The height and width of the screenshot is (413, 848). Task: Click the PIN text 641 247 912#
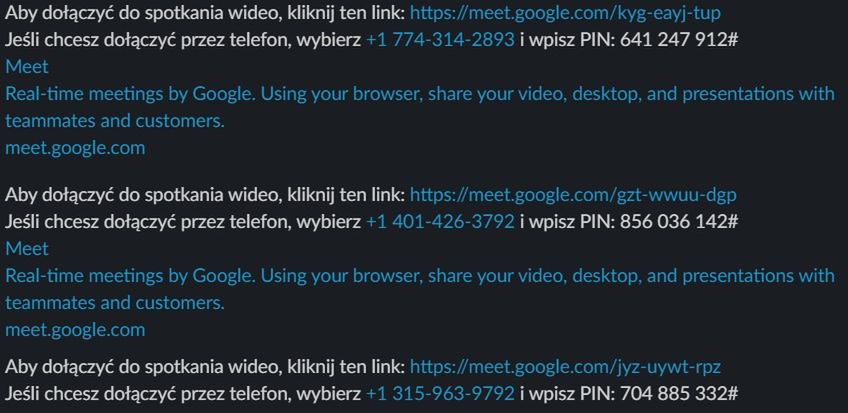coord(679,39)
